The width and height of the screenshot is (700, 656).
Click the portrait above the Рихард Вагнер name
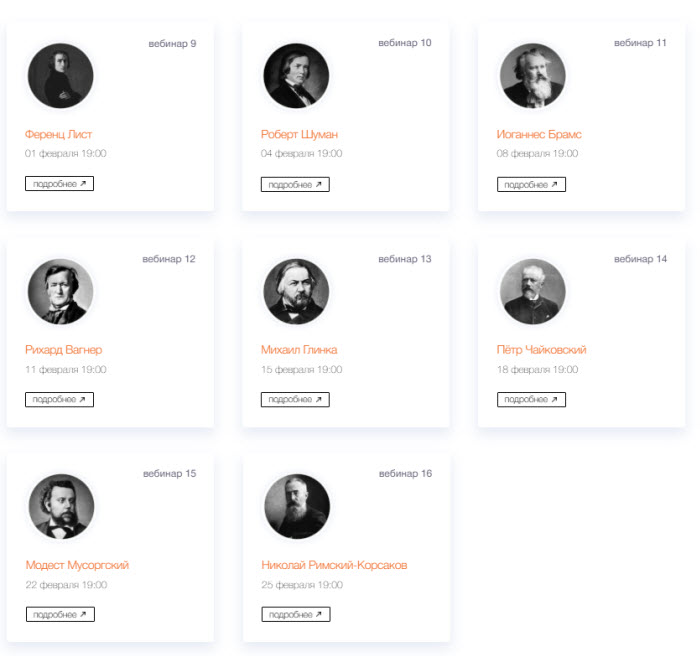60,291
